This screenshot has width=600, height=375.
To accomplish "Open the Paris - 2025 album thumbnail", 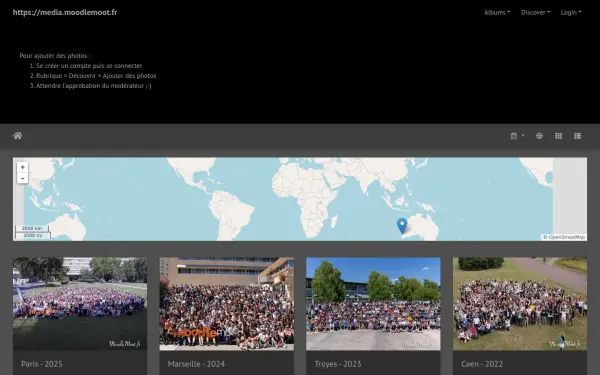I will pos(80,304).
